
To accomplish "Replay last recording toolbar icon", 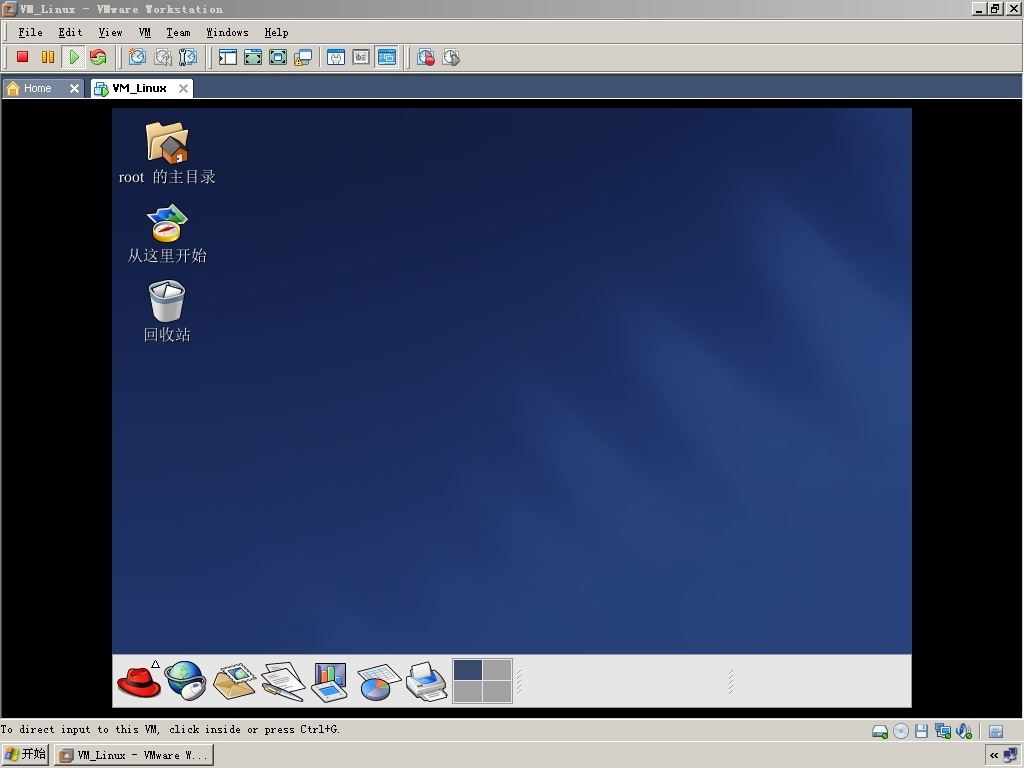I will pos(451,57).
